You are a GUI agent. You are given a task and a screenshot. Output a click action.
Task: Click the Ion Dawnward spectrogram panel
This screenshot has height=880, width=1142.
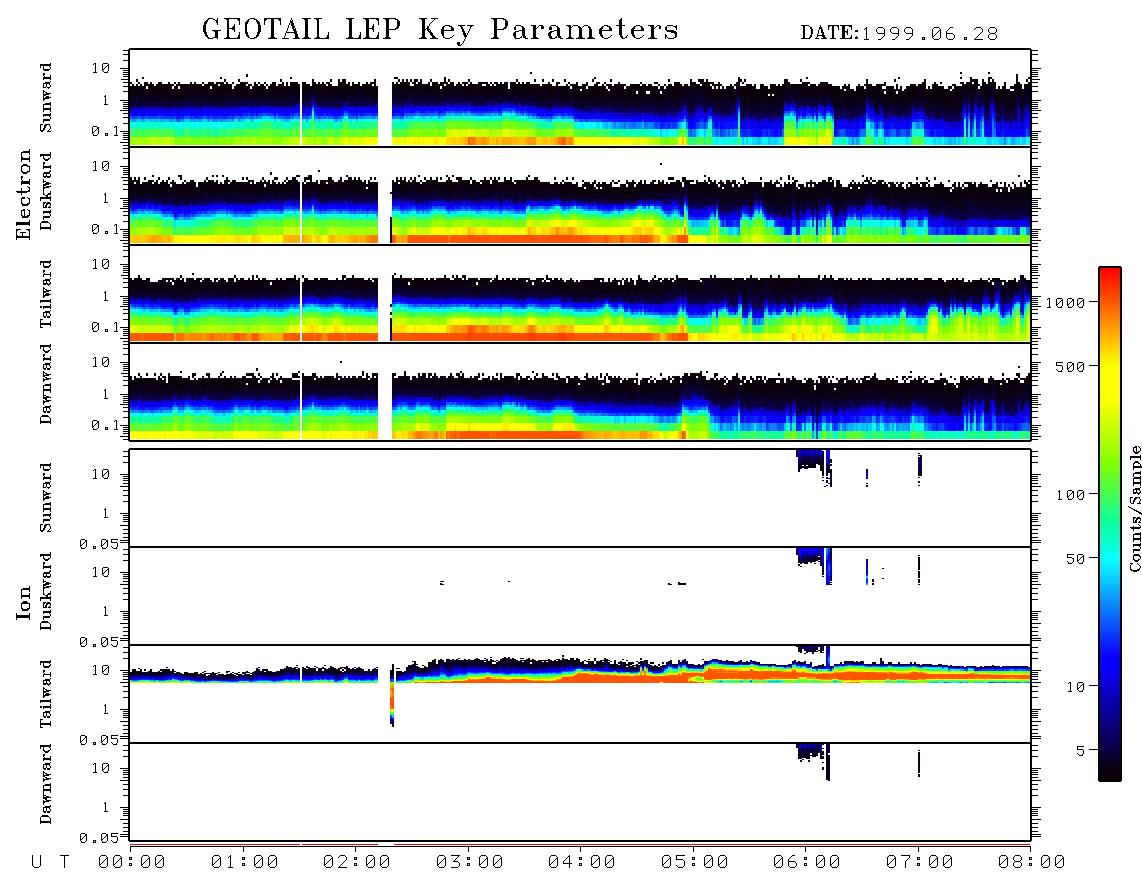[x=580, y=792]
